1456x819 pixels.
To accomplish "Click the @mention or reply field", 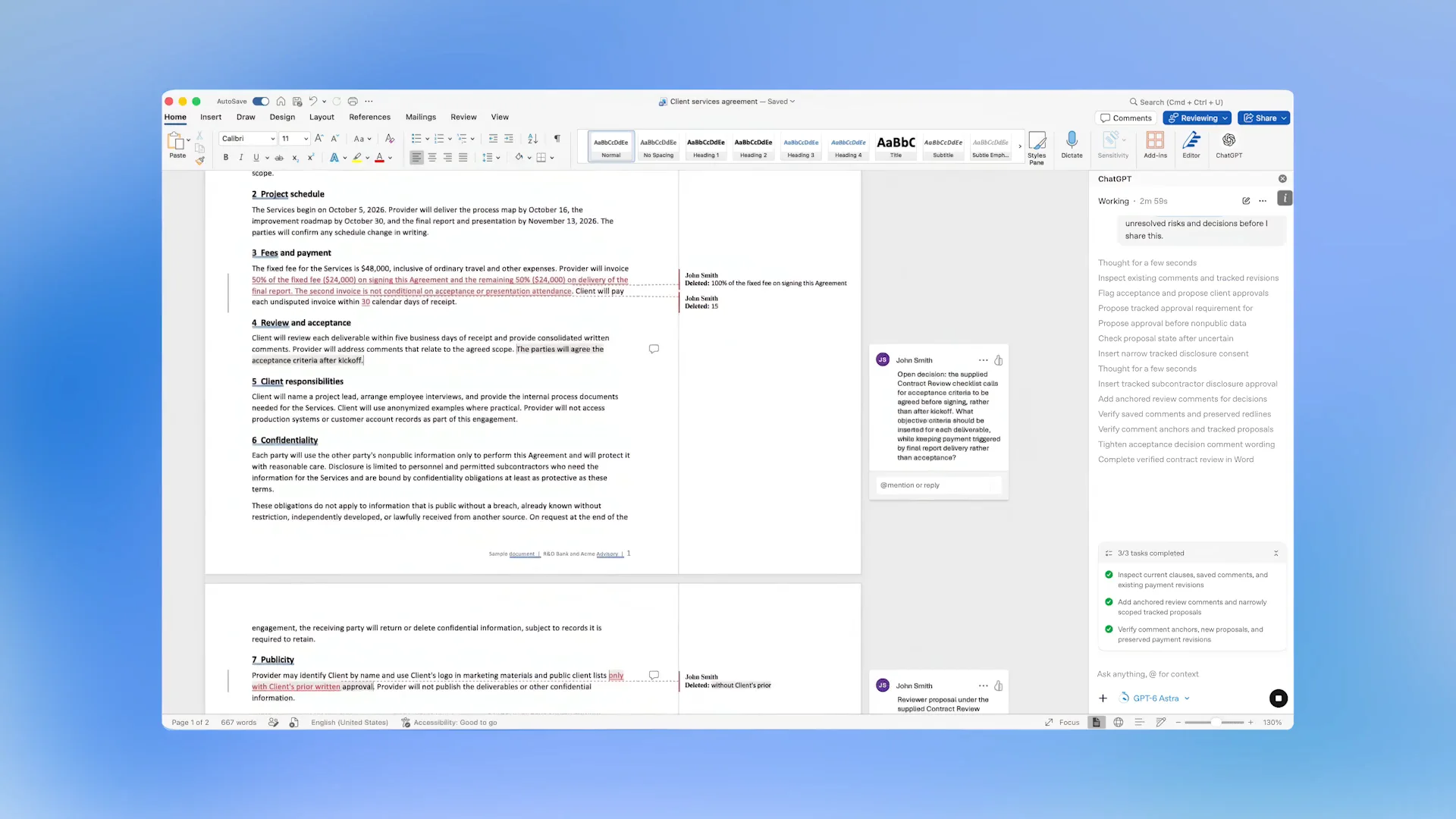I will 939,485.
